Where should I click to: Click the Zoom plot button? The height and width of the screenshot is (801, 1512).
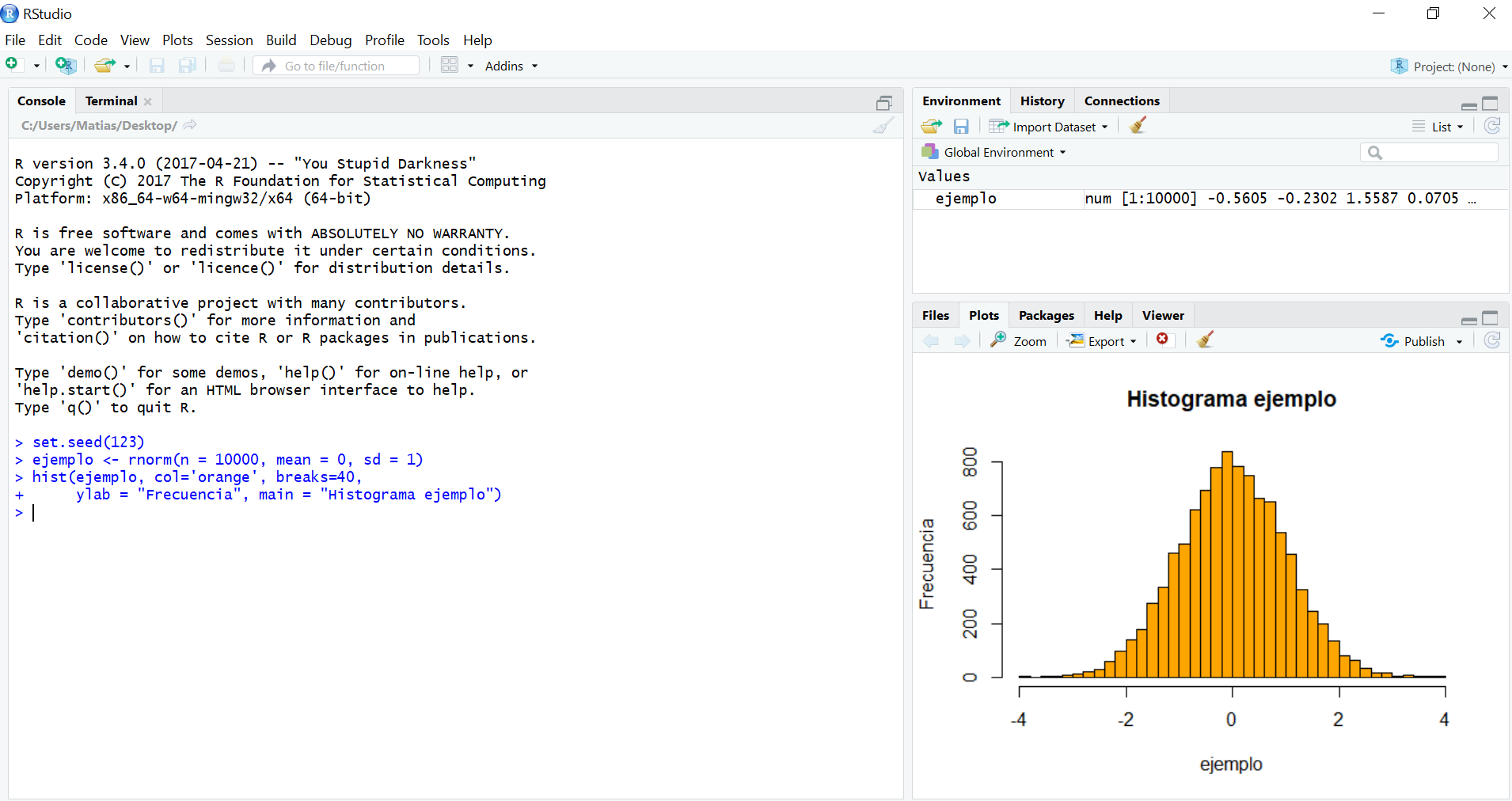1019,341
